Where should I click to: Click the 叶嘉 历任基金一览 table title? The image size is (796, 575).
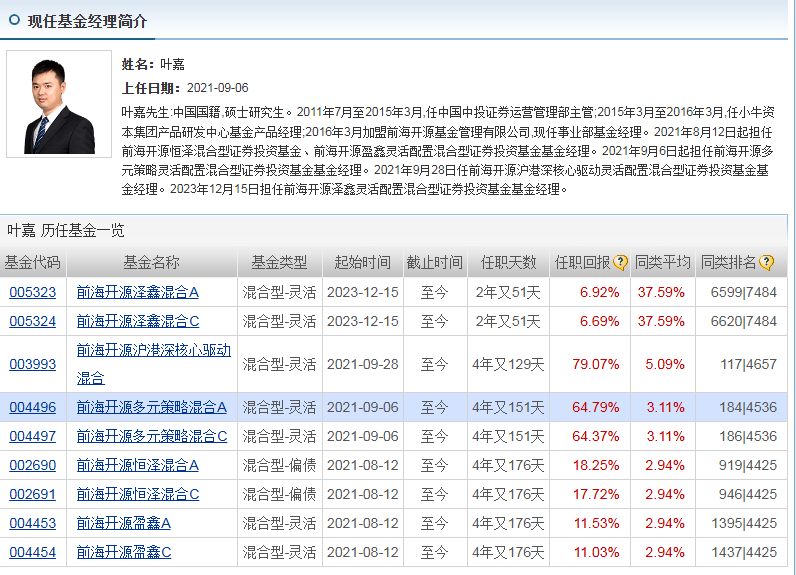tap(65, 230)
